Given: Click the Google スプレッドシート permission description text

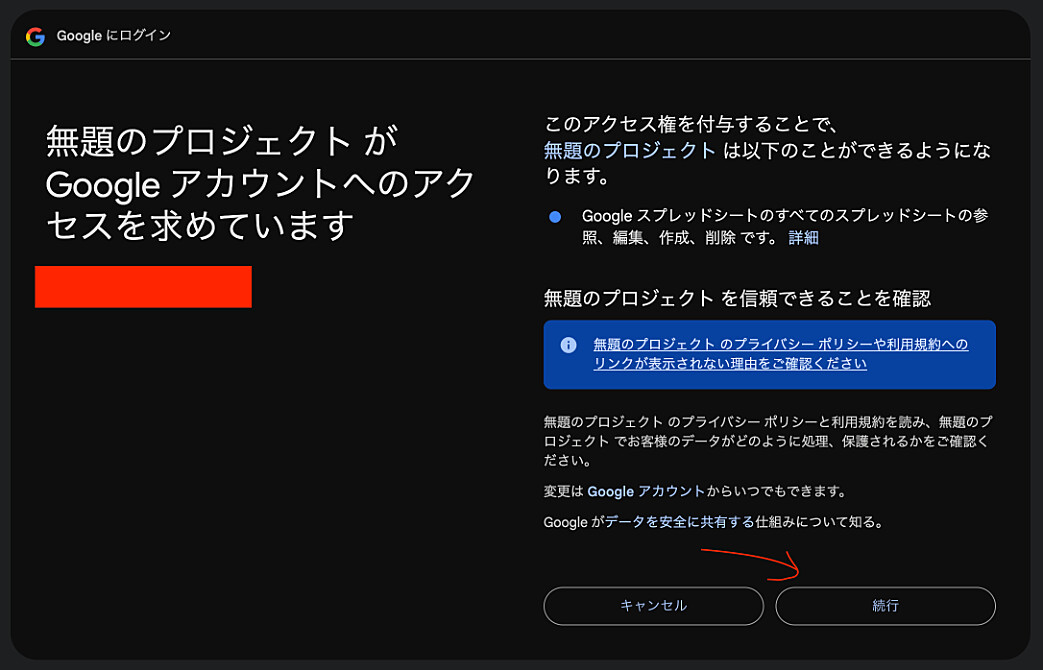Looking at the screenshot, I should tap(785, 226).
